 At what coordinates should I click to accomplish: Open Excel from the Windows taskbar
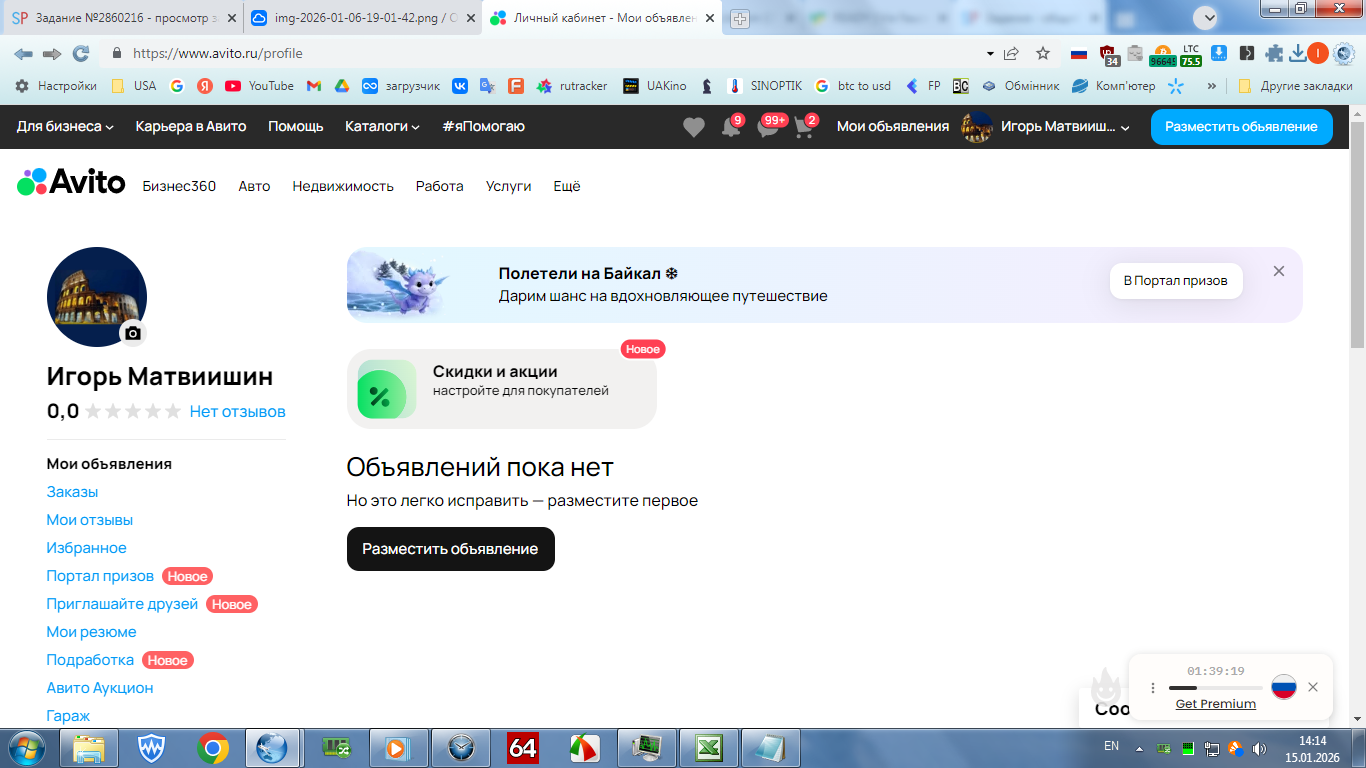[x=709, y=747]
